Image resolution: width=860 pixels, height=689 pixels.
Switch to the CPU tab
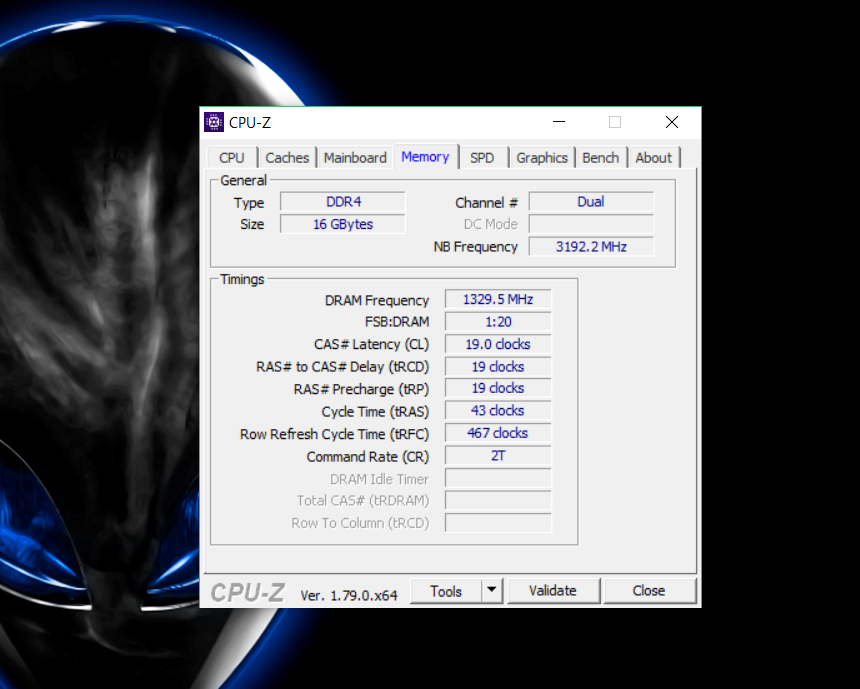coord(232,158)
